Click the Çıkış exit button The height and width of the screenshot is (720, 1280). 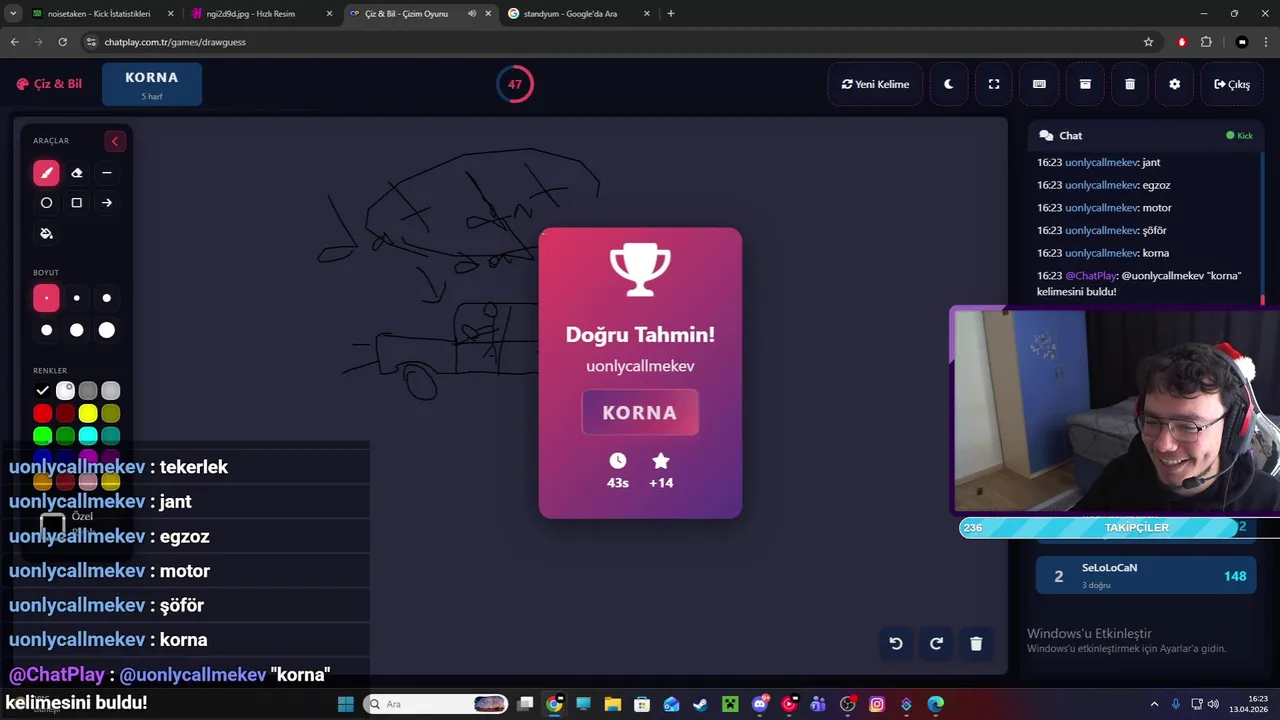point(1232,84)
